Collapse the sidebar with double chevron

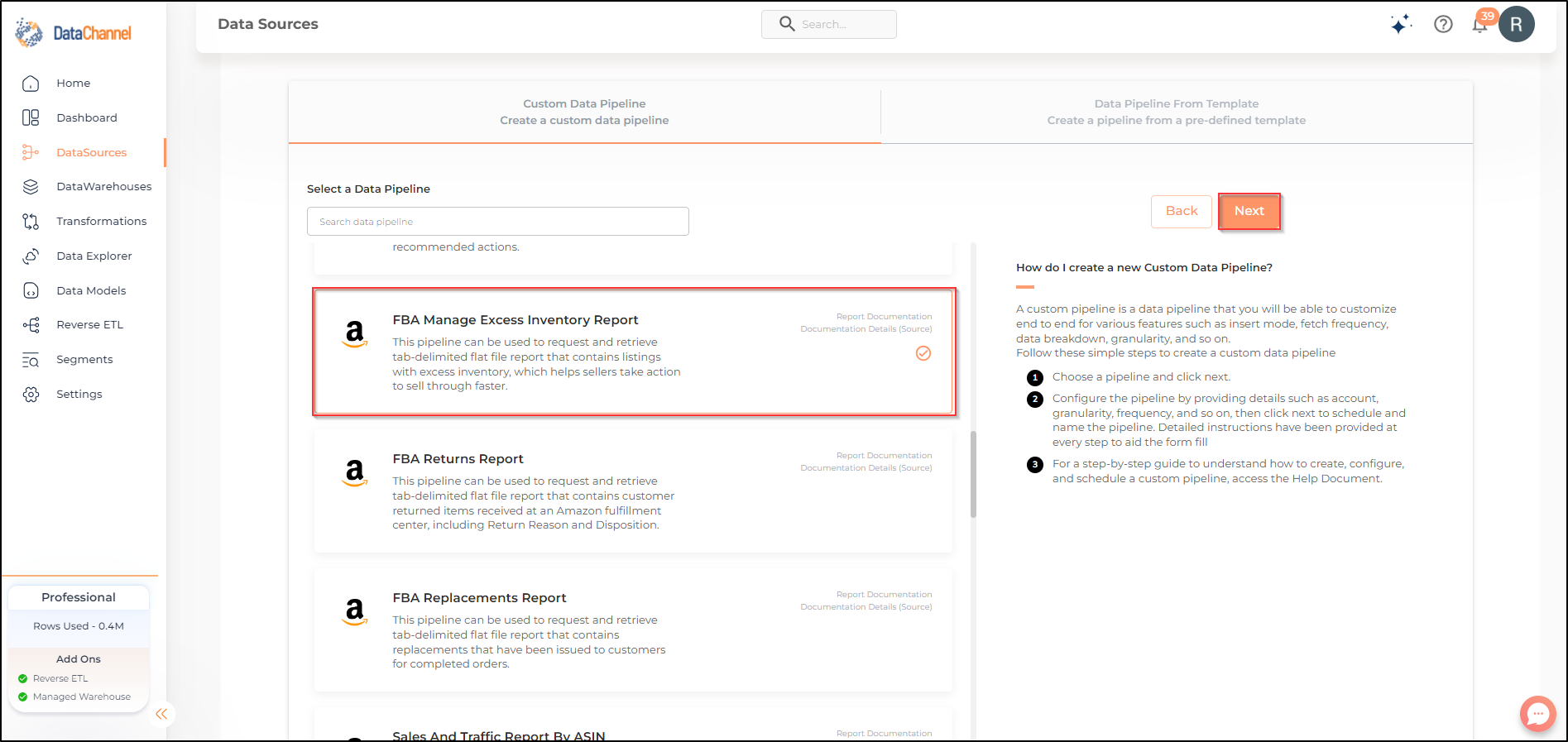[161, 714]
